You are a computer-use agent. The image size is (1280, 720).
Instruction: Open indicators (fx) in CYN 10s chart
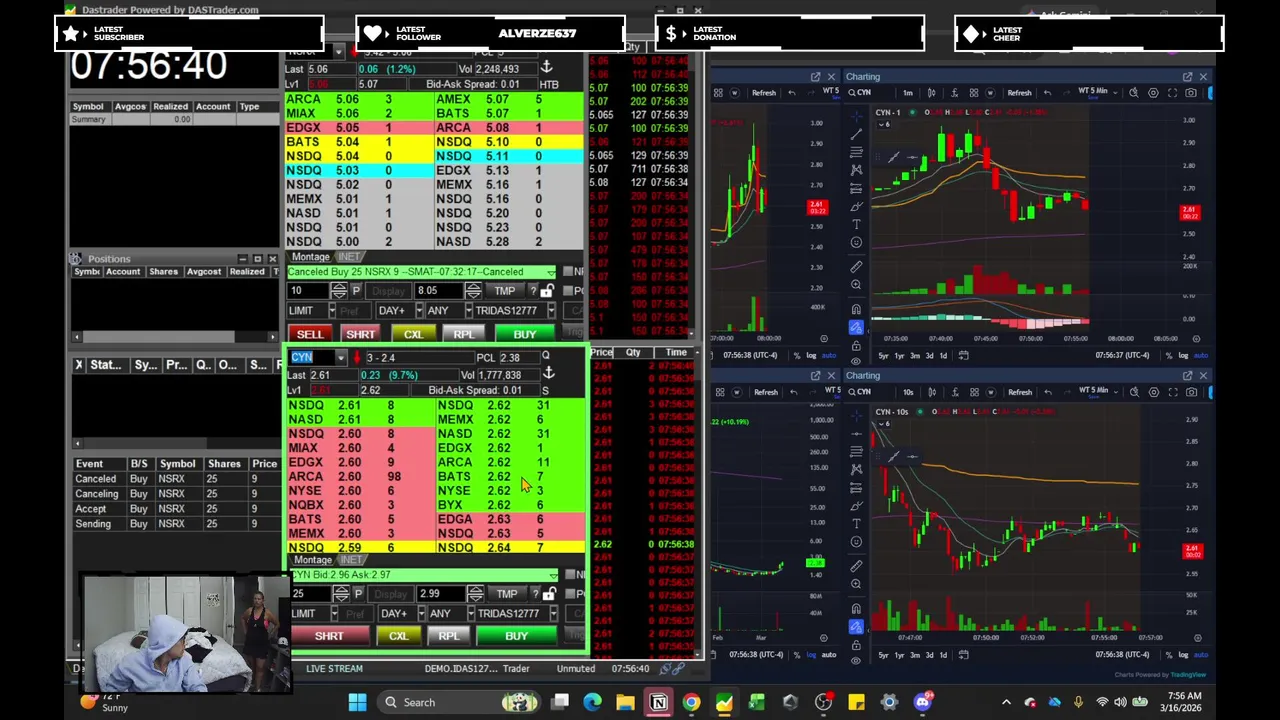point(954,392)
